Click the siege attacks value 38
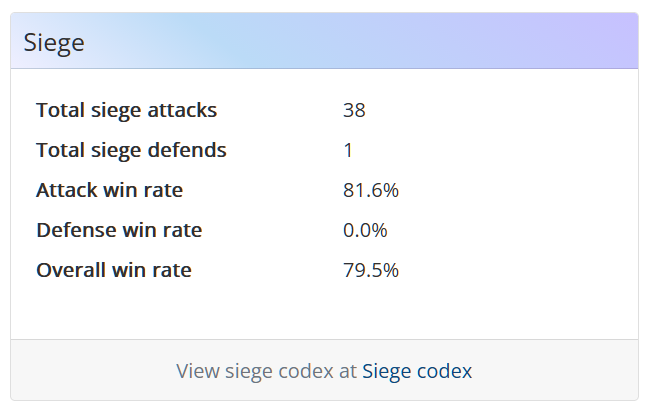The height and width of the screenshot is (406, 648). [x=354, y=110]
